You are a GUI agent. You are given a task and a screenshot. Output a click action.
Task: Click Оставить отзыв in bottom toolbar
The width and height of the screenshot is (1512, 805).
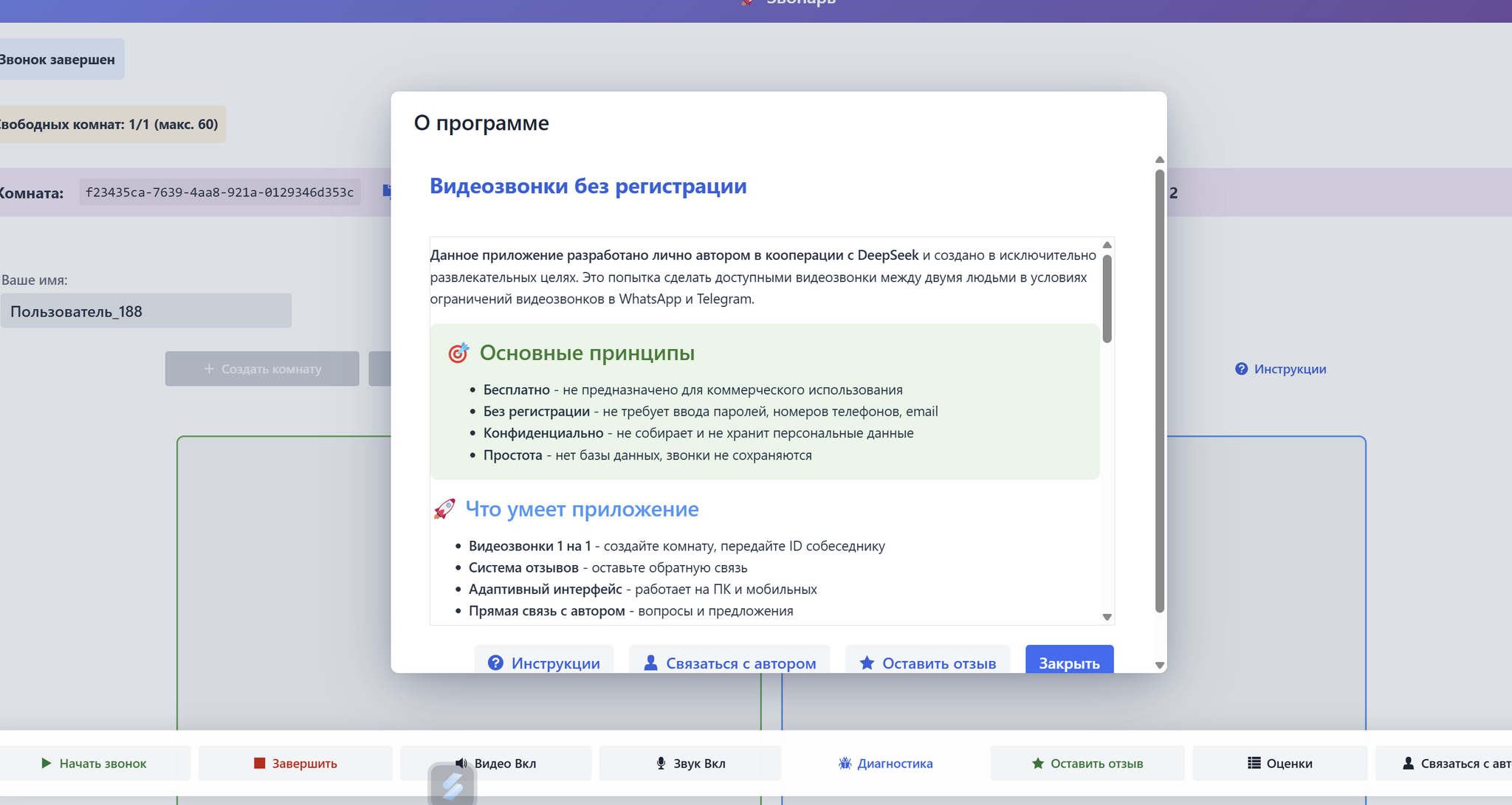1087,763
